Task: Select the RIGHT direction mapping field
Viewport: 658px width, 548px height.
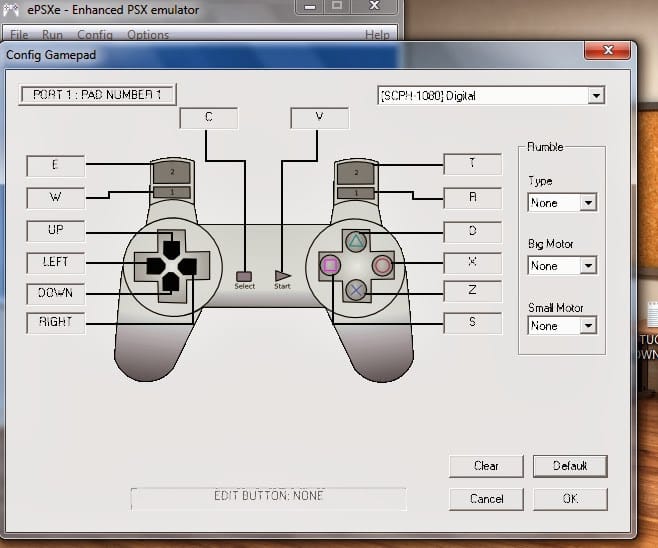Action: (x=55, y=323)
